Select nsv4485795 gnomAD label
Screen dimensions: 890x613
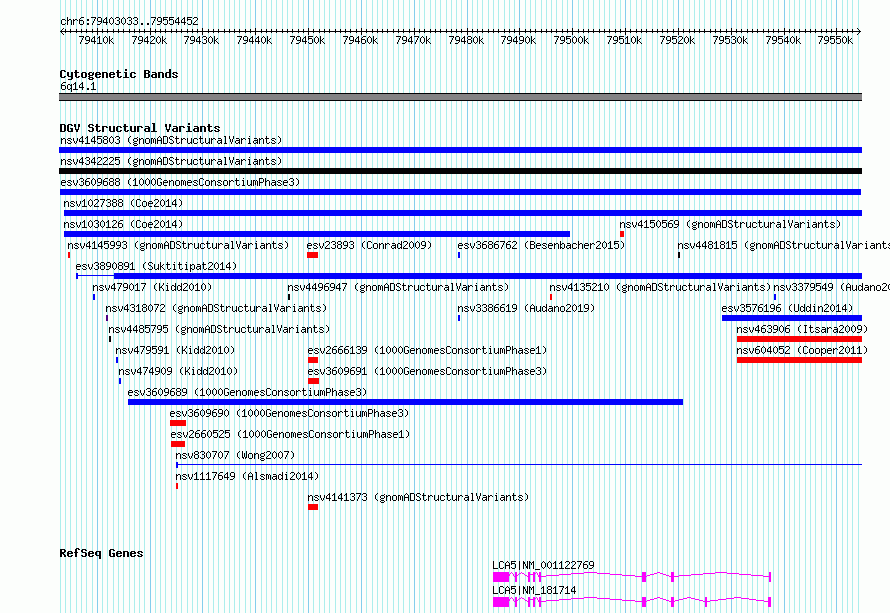pyautogui.click(x=219, y=329)
